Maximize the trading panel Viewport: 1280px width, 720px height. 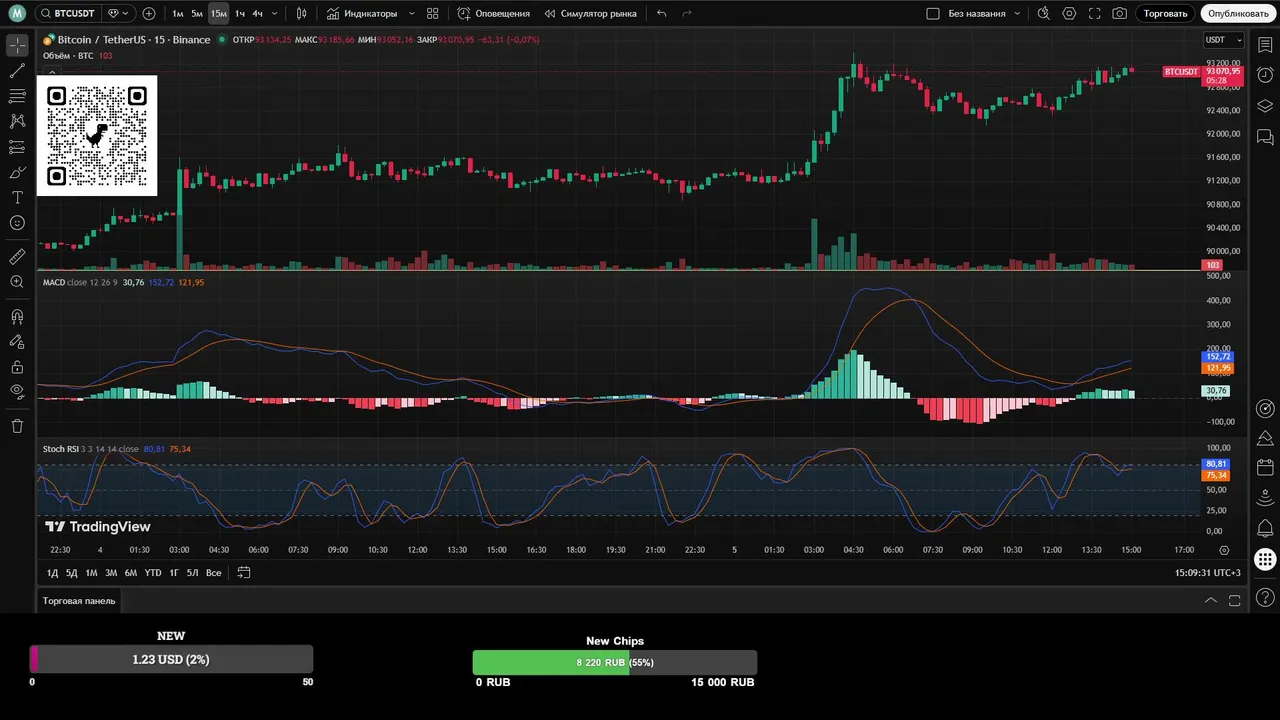click(x=1235, y=601)
